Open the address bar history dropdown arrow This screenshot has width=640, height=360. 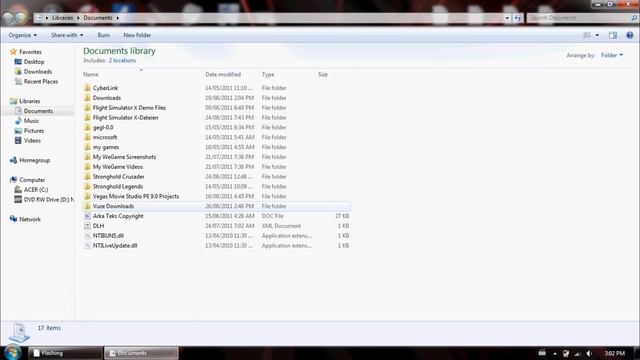(x=507, y=18)
